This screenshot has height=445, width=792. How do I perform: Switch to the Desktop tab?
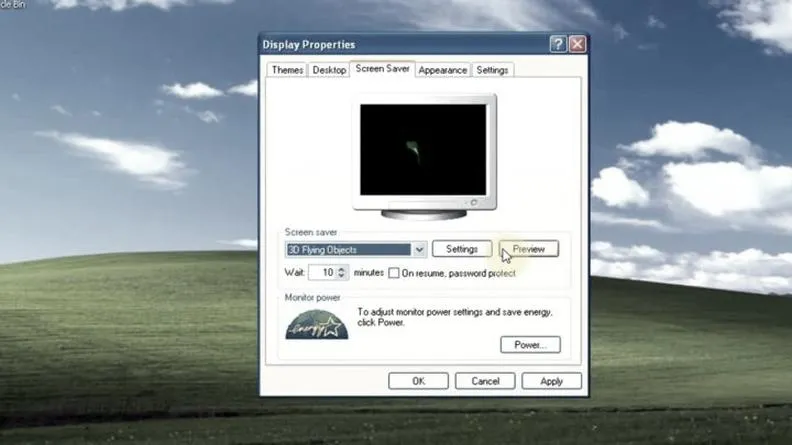coord(329,70)
